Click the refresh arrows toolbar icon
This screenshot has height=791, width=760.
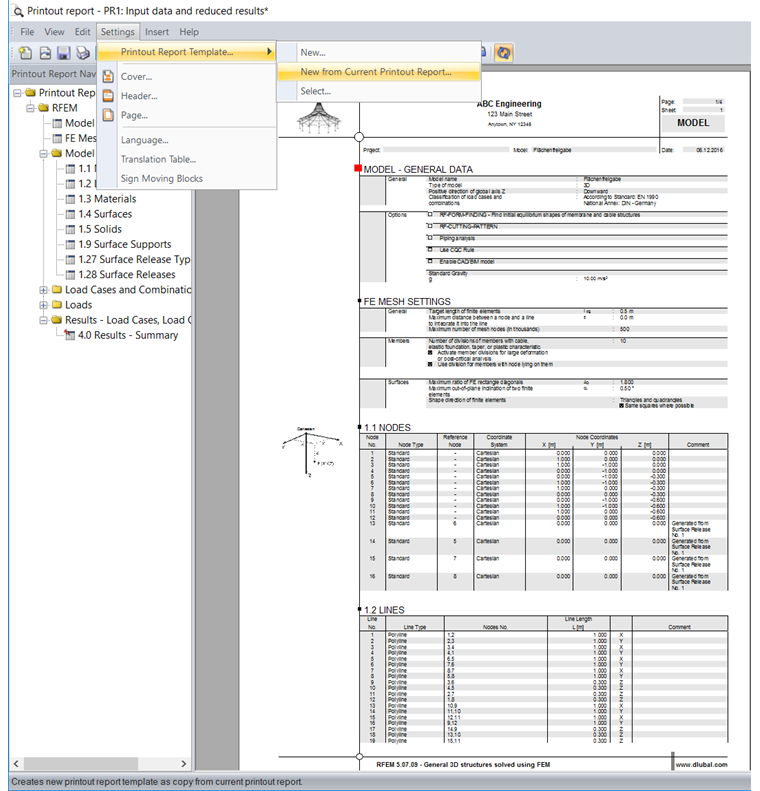503,52
